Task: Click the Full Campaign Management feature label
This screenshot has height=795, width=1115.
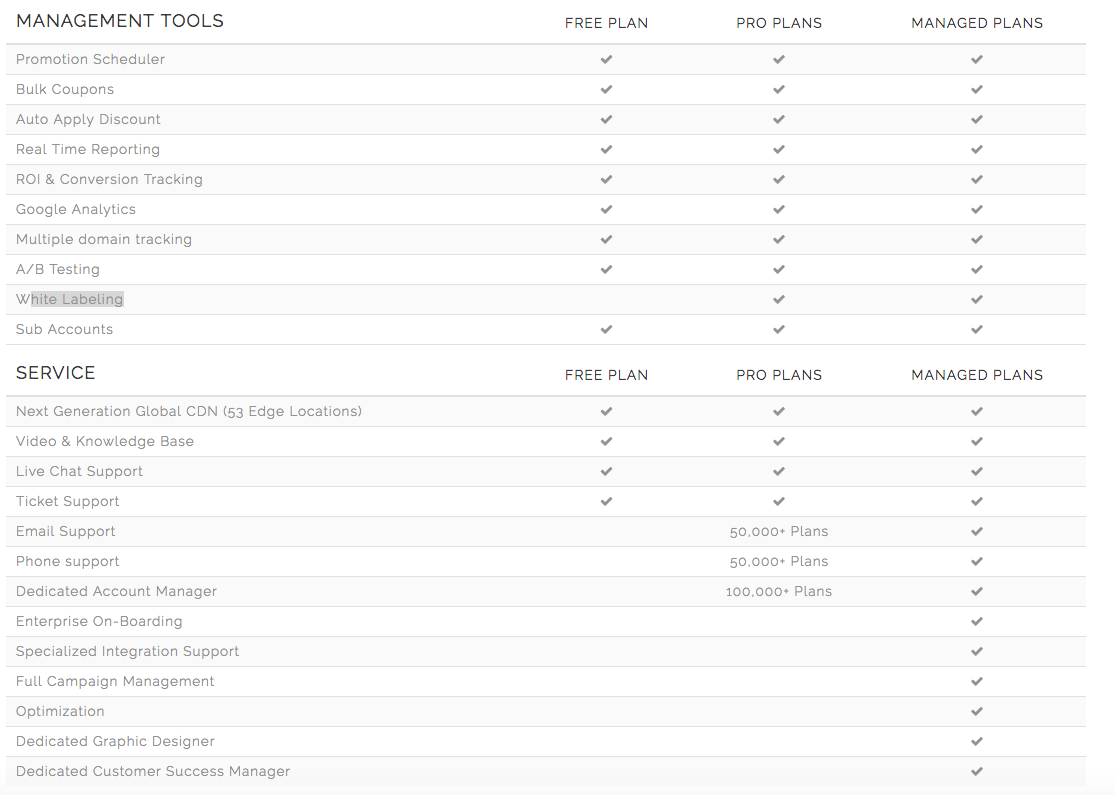Action: tap(115, 681)
